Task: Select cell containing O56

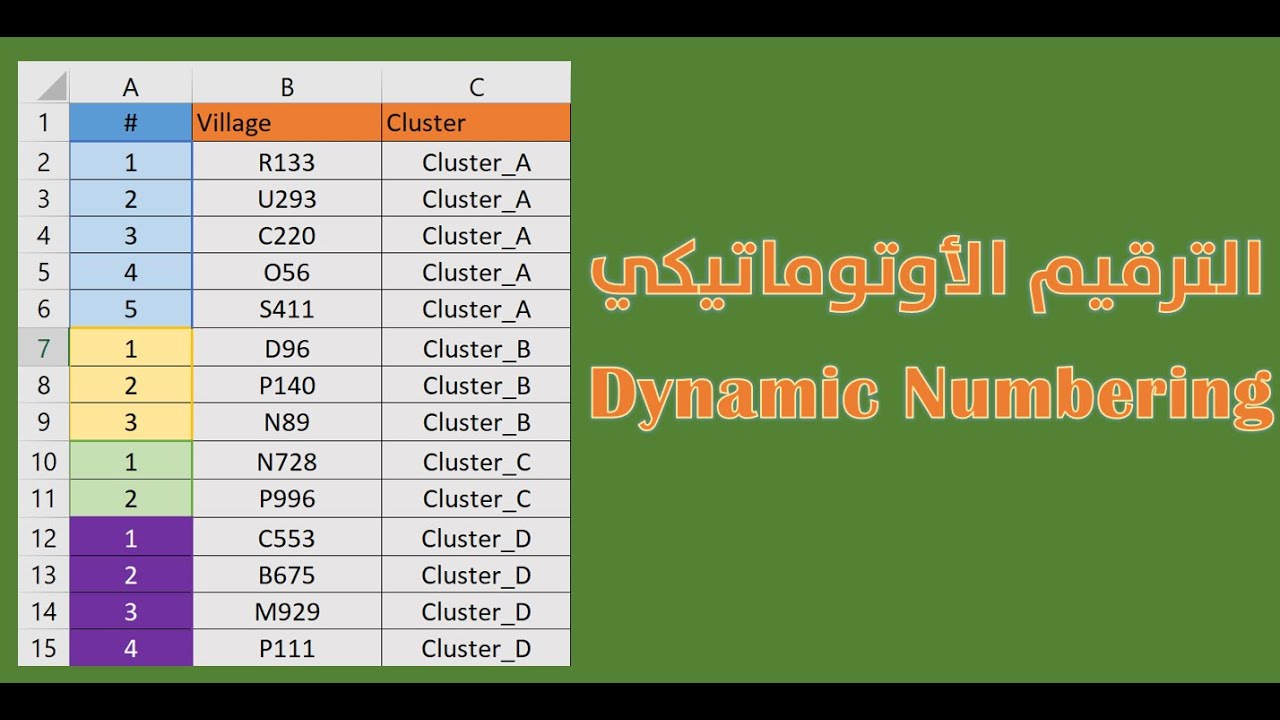Action: pyautogui.click(x=287, y=273)
